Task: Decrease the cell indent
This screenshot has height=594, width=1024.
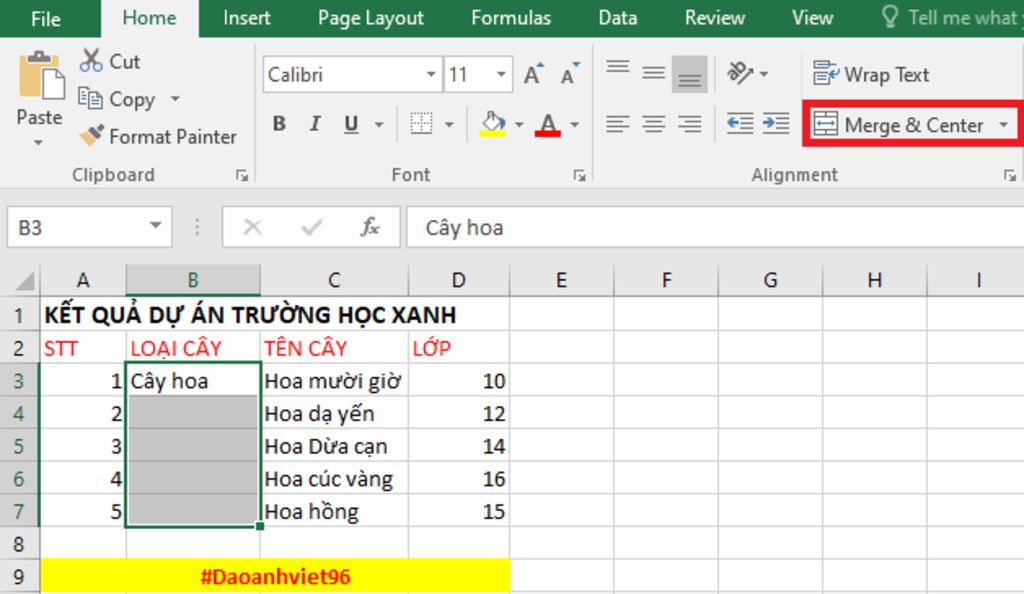Action: click(740, 123)
